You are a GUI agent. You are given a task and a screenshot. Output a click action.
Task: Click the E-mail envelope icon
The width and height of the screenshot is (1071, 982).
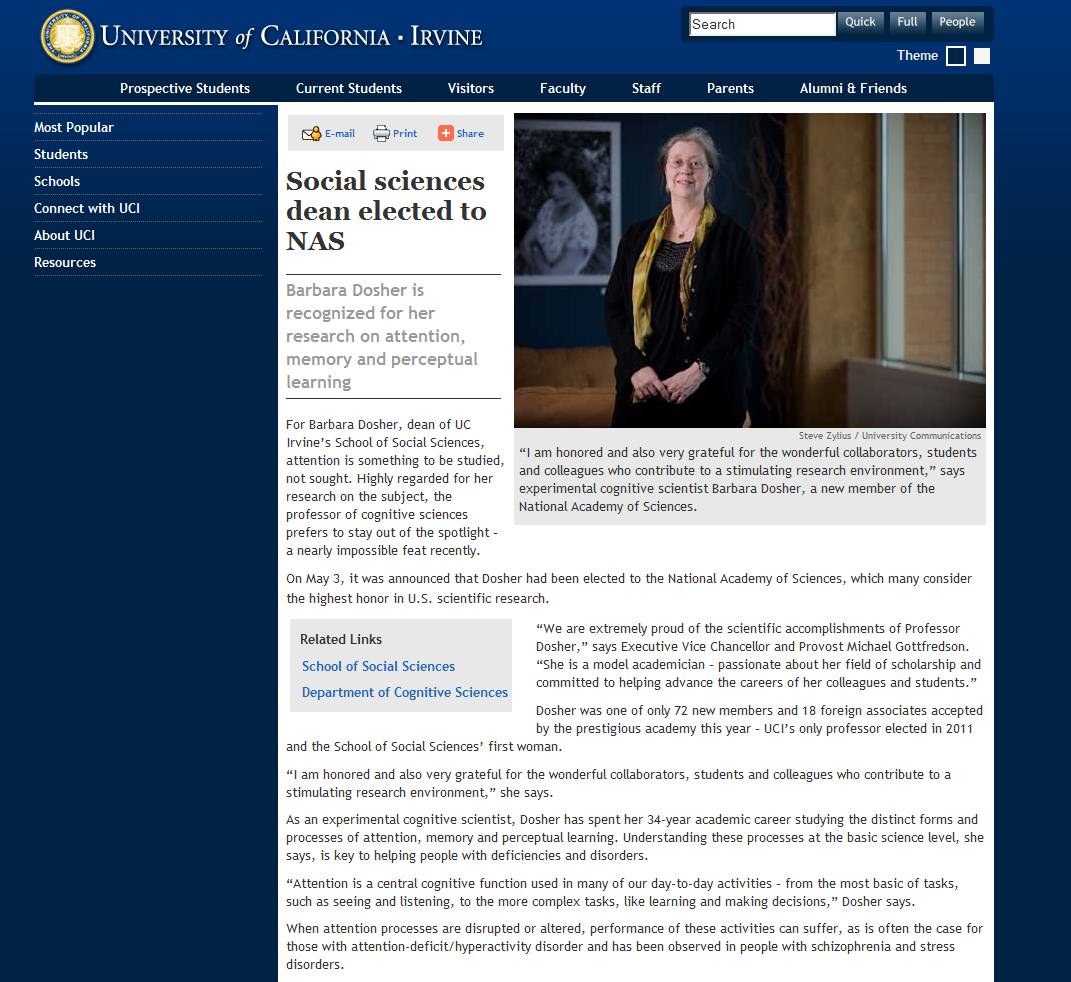pyautogui.click(x=311, y=134)
